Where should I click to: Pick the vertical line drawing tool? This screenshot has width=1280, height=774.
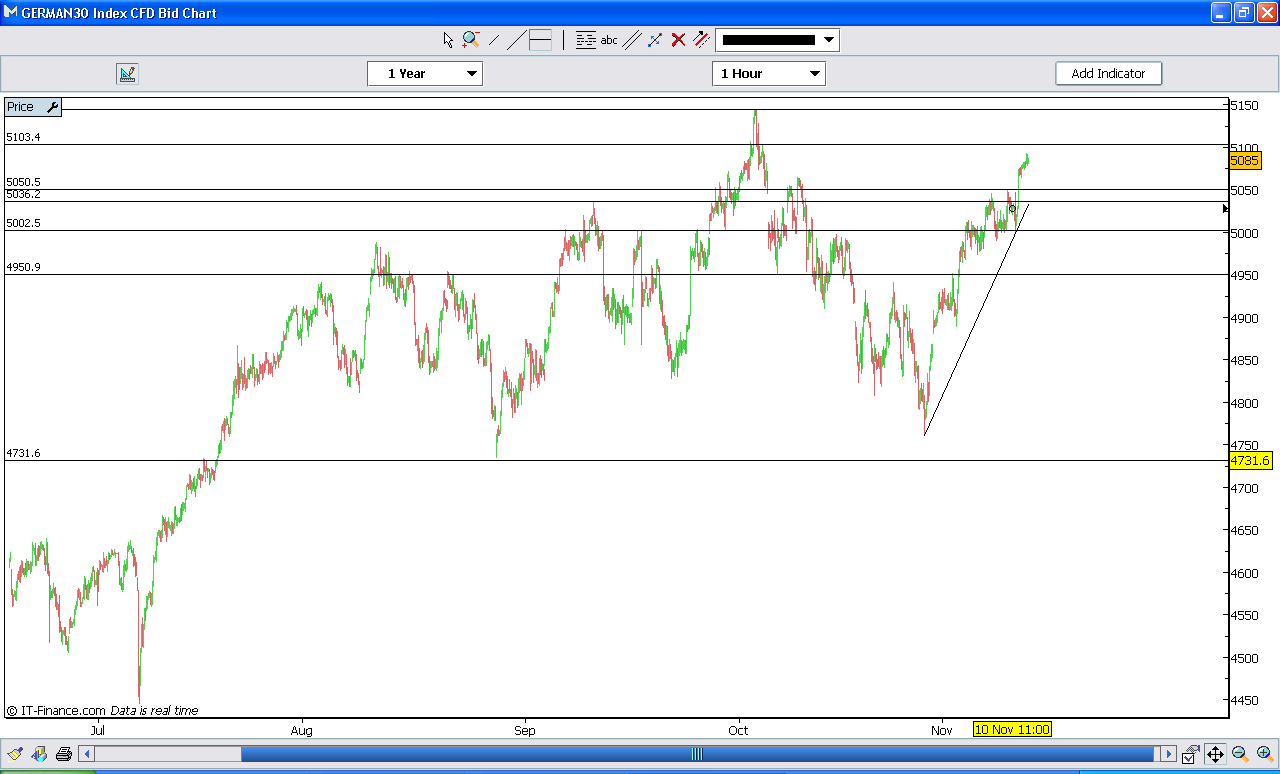[x=563, y=40]
